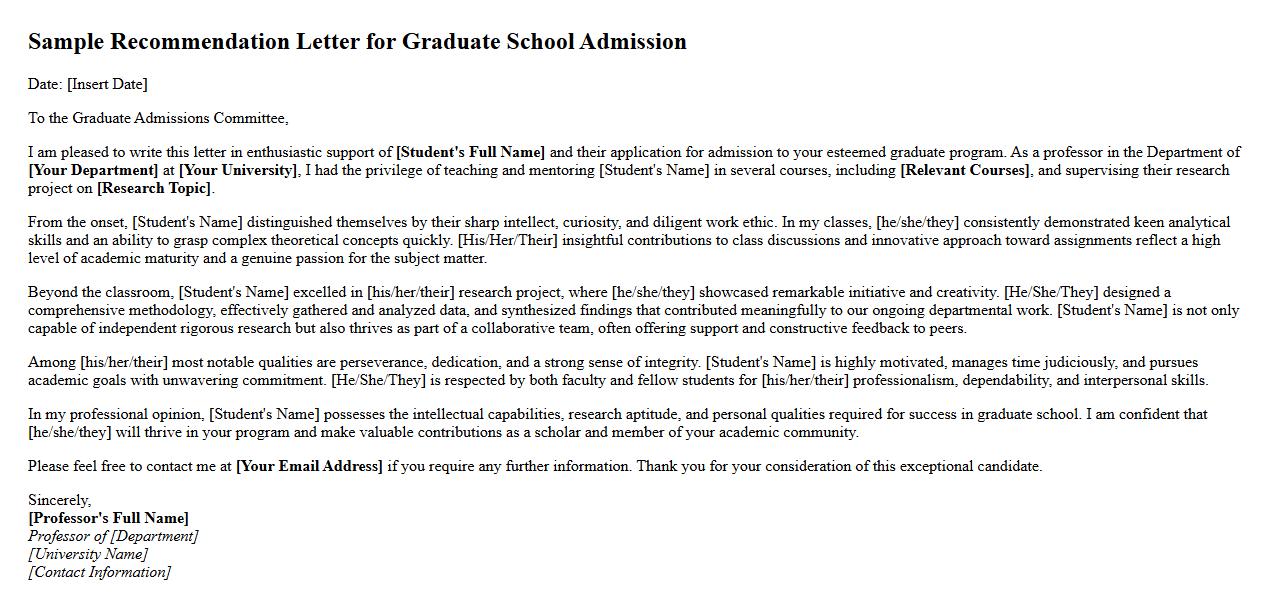Click the bold '[Research Topic]' placeholder
Image resolution: width=1278 pixels, height=601 pixels.
pos(154,188)
